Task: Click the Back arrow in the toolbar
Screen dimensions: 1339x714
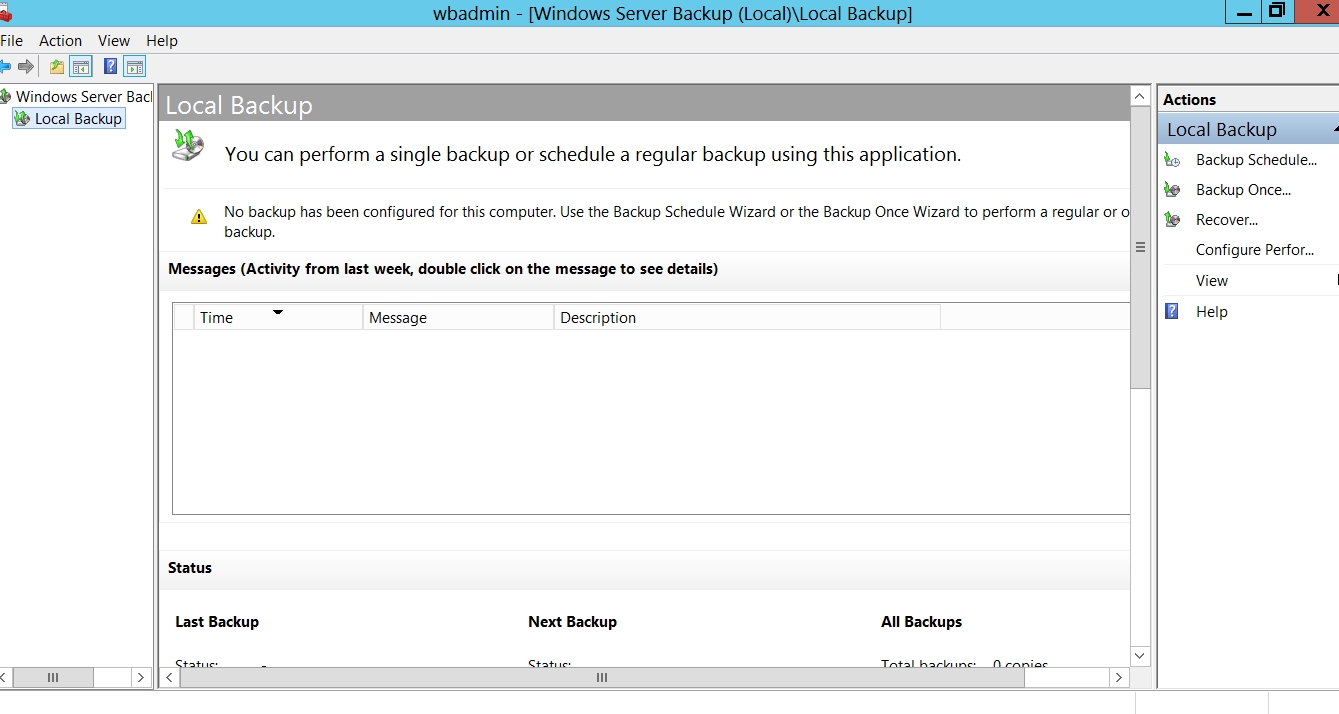Action: (x=5, y=67)
